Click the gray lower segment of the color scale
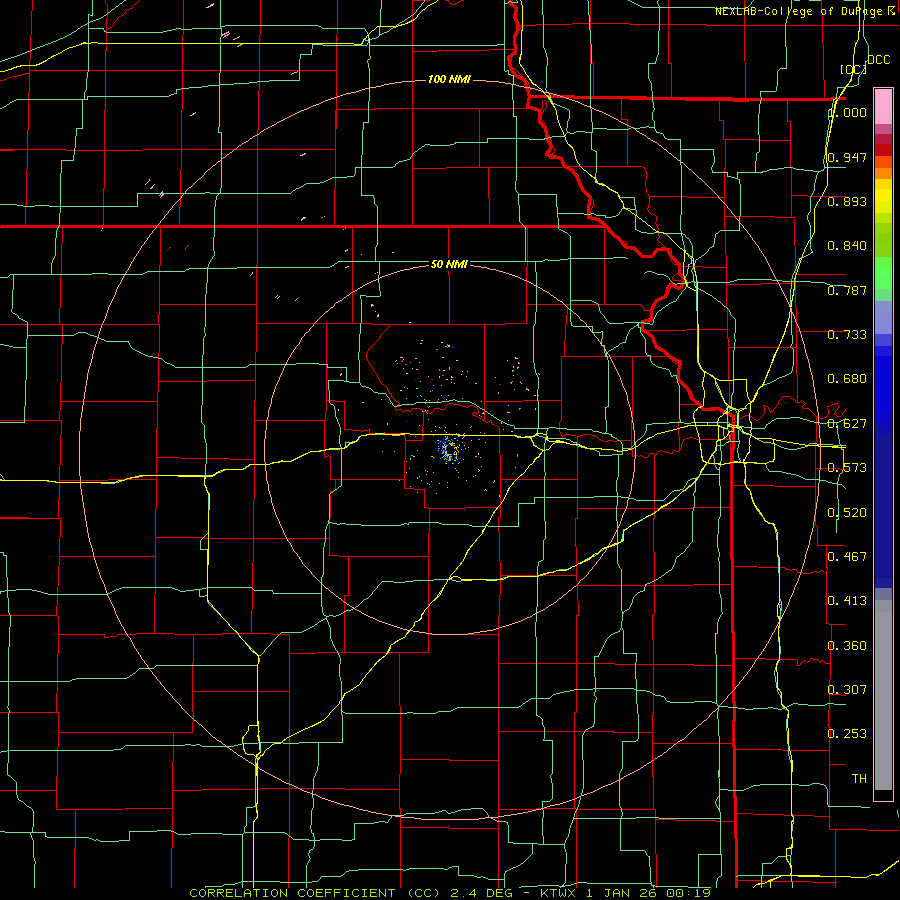 pos(883,695)
